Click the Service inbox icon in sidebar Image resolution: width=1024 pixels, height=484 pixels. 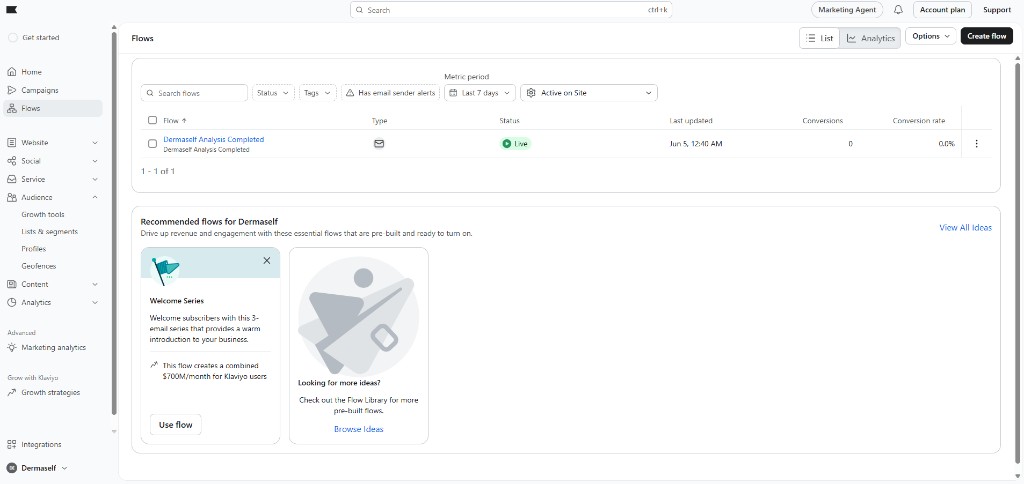point(12,179)
